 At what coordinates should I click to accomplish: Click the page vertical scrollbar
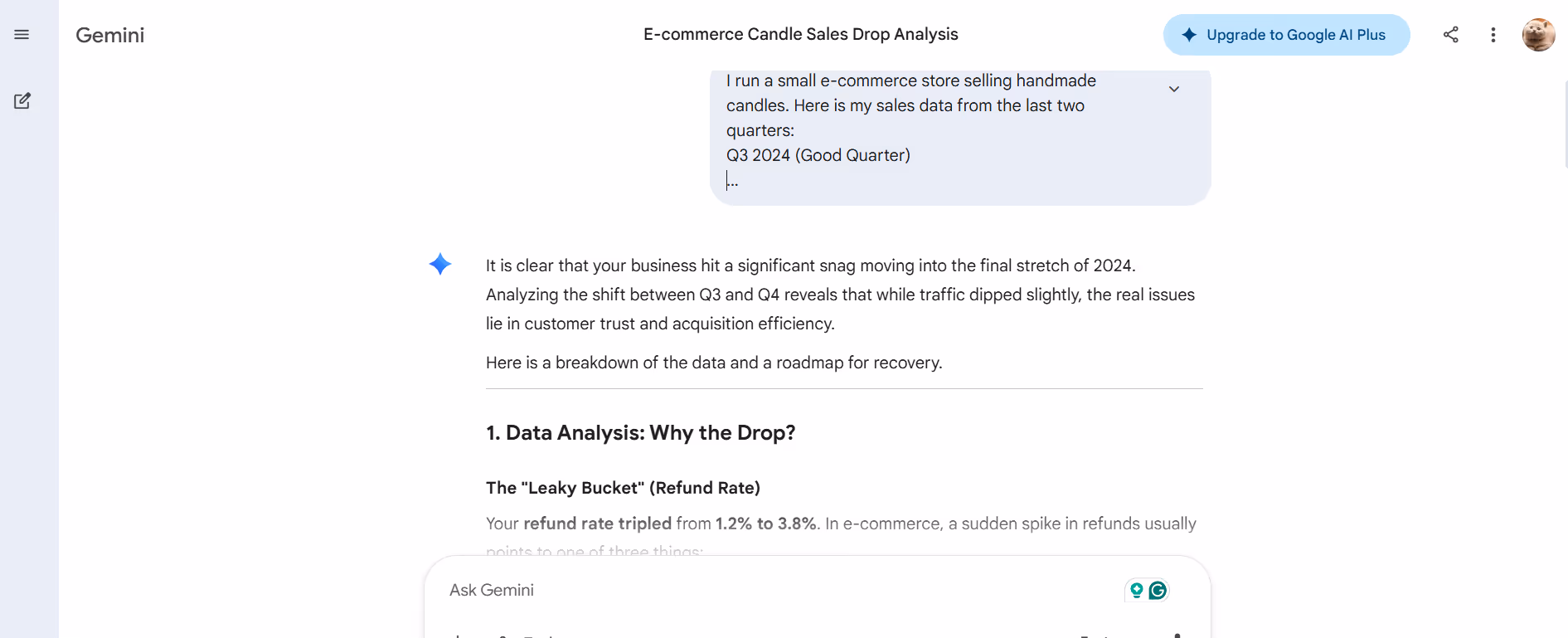click(x=1564, y=124)
